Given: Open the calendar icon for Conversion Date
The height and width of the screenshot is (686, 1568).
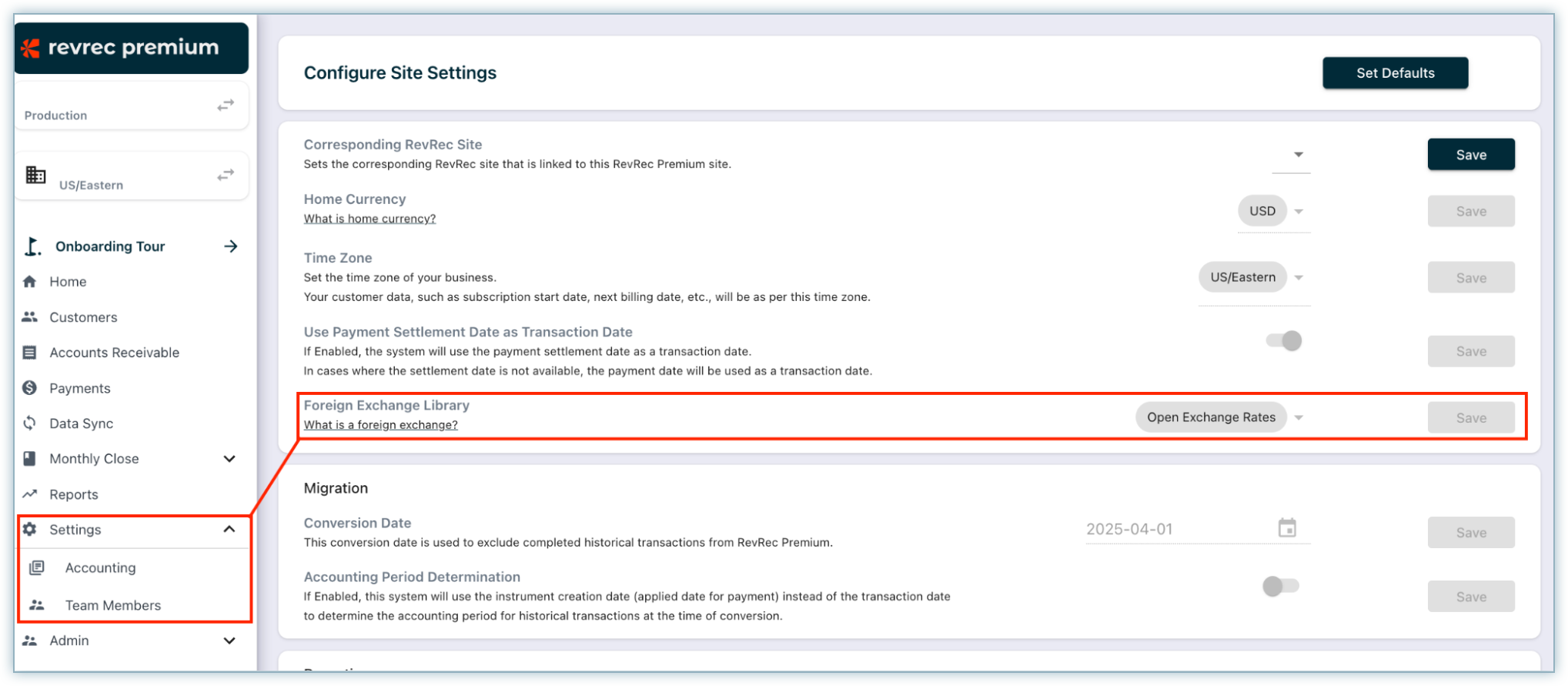Looking at the screenshot, I should pos(1286,528).
